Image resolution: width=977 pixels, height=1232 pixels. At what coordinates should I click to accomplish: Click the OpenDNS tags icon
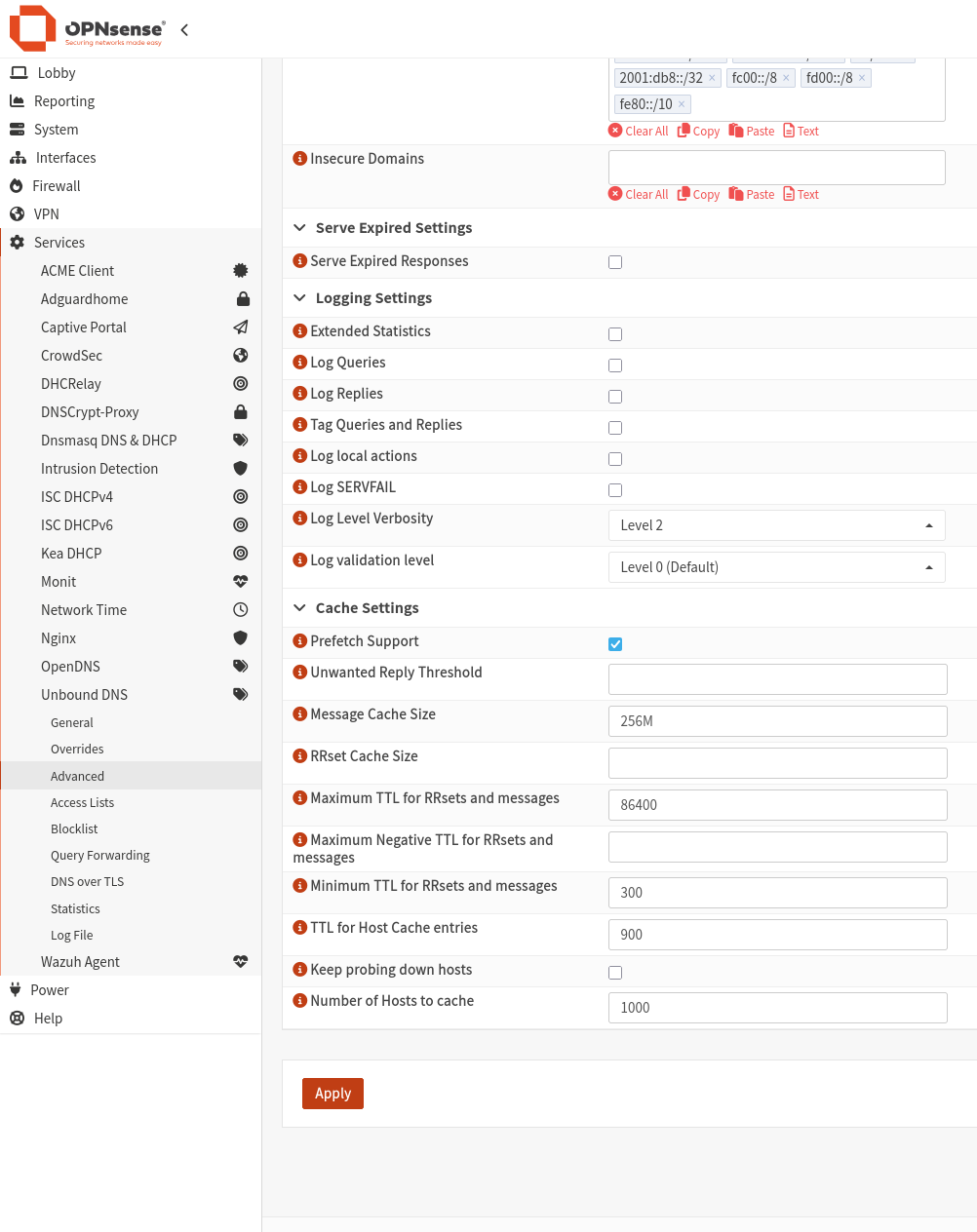click(241, 667)
